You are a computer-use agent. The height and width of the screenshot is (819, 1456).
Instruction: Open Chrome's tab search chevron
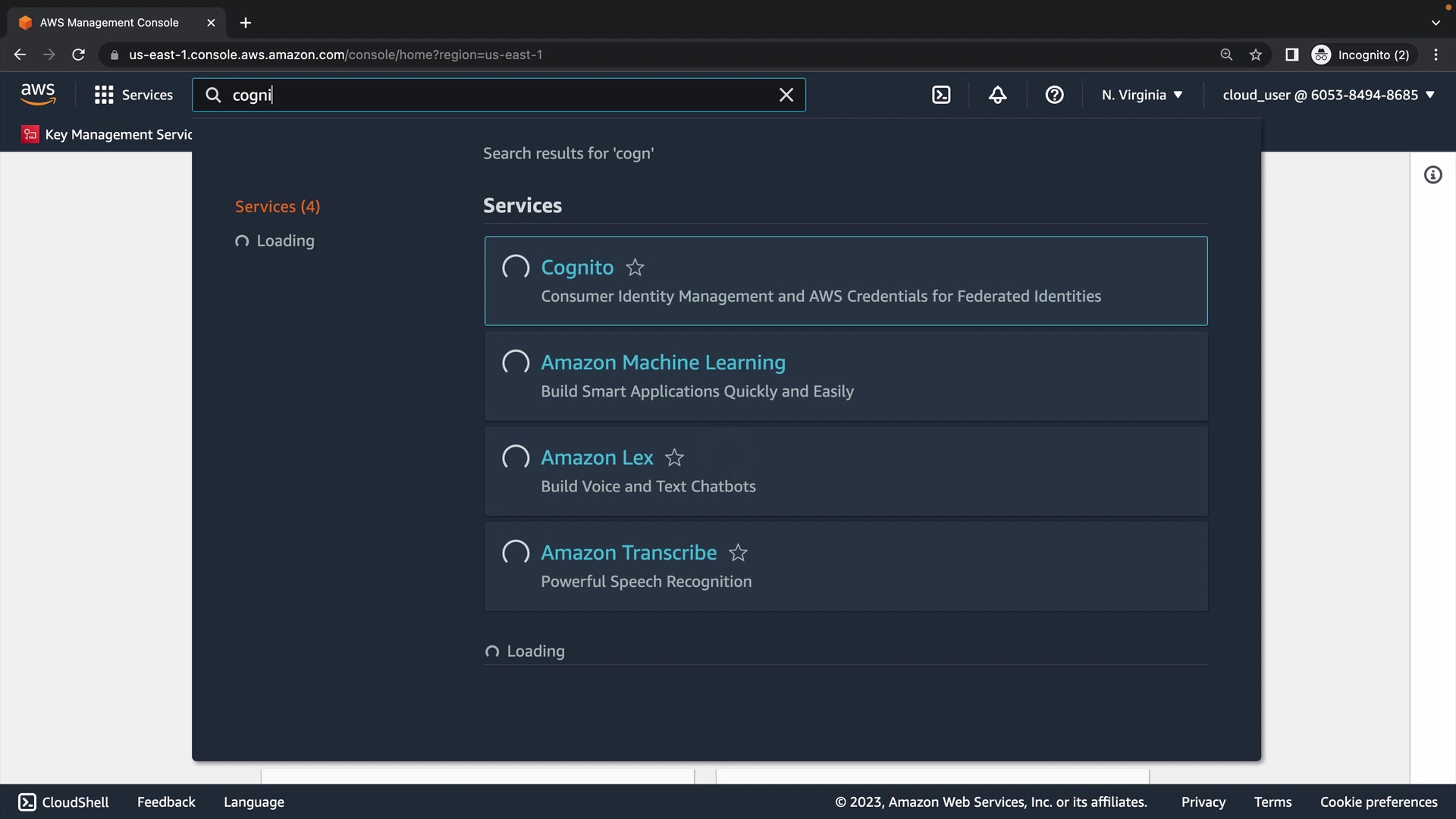coord(1436,23)
